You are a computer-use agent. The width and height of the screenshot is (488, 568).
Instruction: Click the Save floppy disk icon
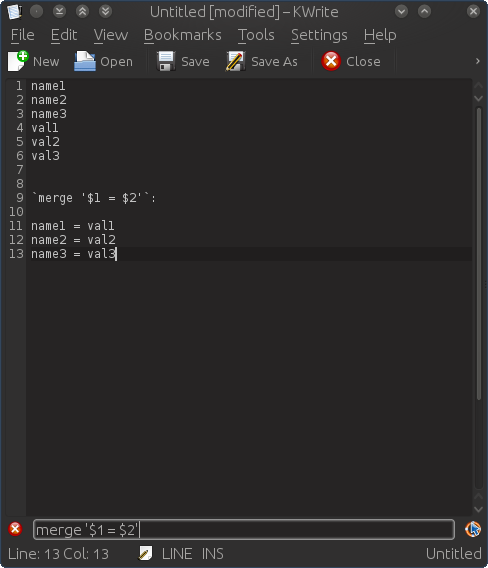tap(166, 61)
